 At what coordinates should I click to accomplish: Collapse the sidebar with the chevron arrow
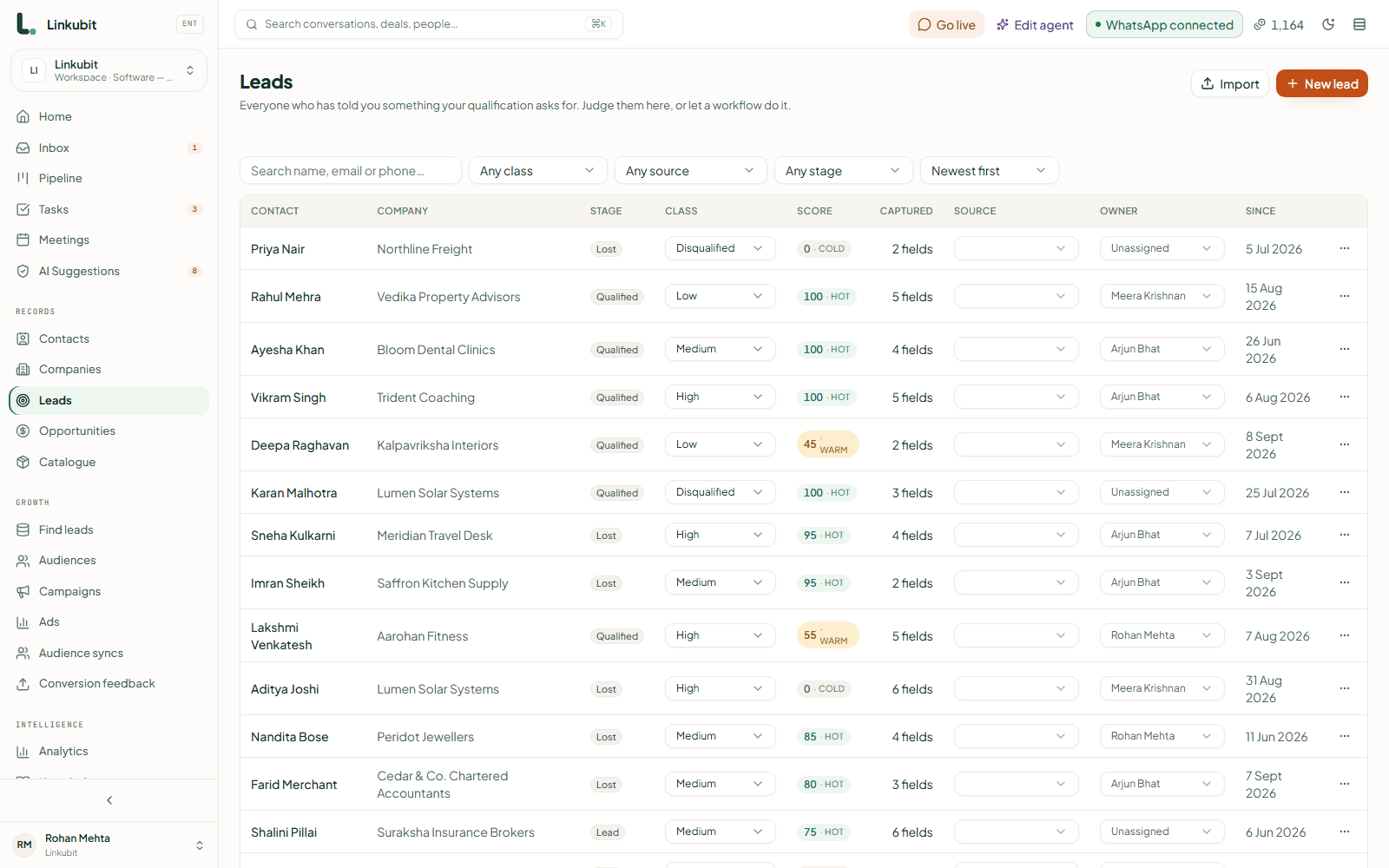(x=109, y=800)
